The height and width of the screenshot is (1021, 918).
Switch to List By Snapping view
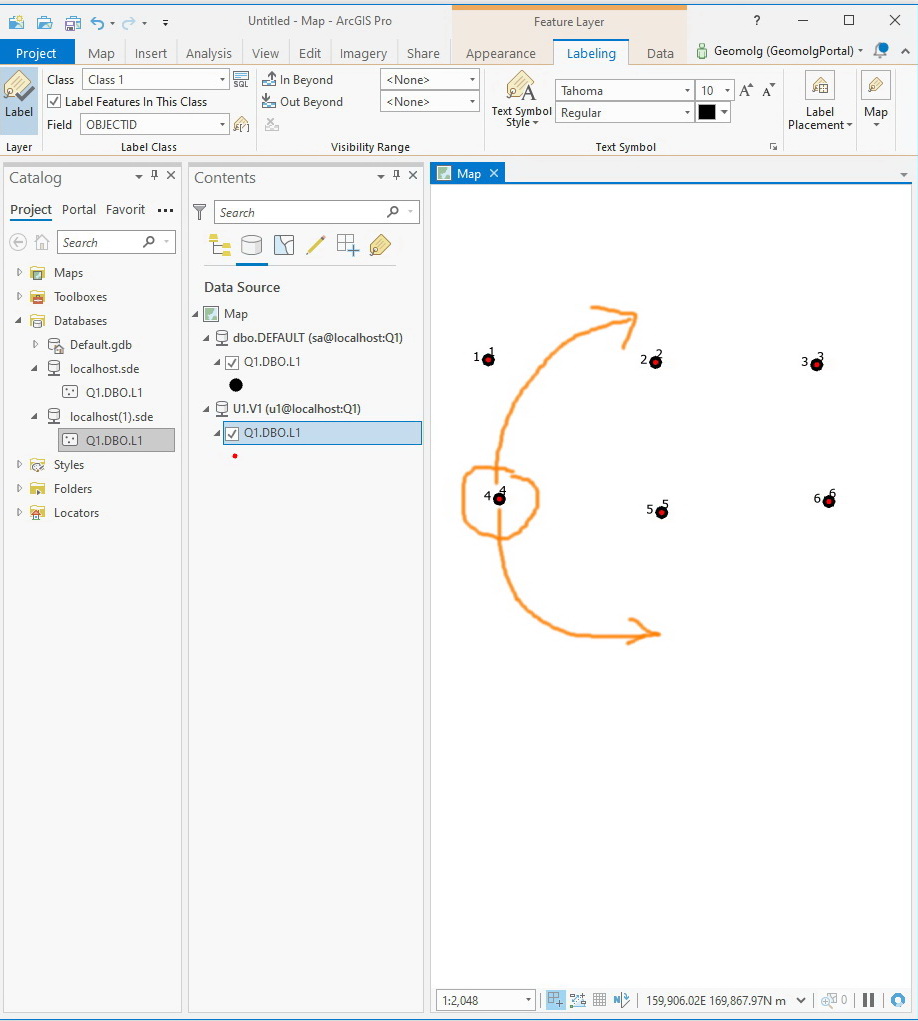click(x=348, y=245)
